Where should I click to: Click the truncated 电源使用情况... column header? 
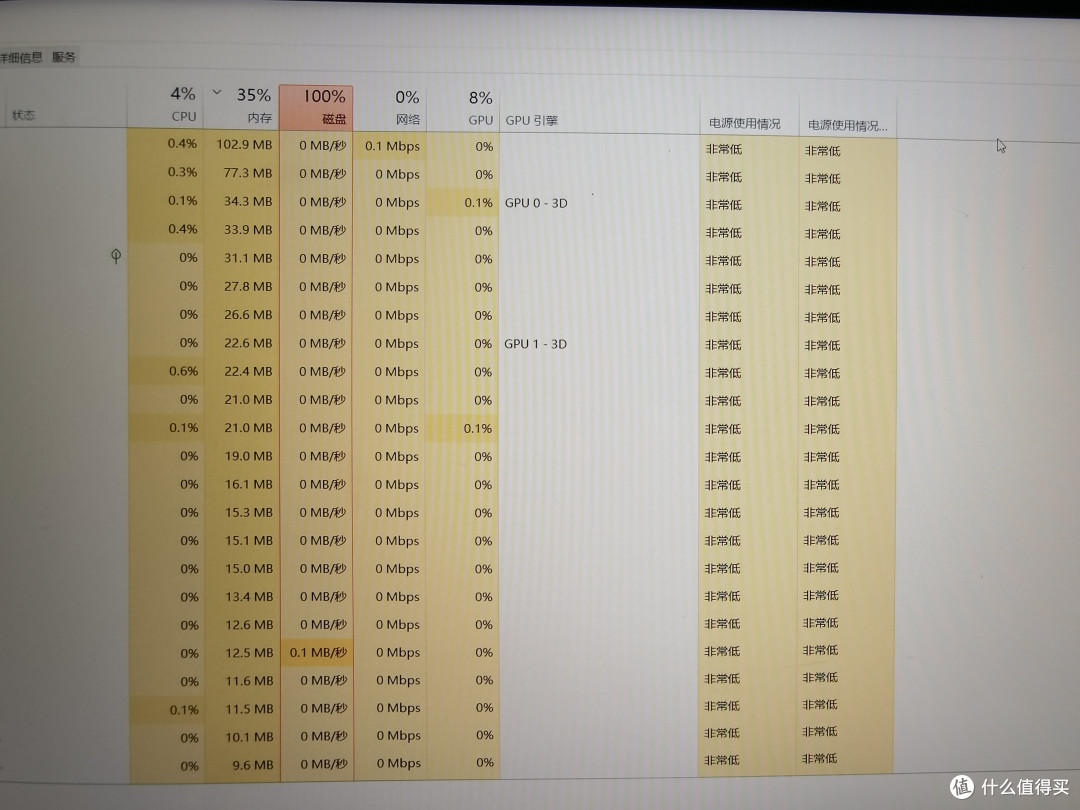tap(848, 125)
